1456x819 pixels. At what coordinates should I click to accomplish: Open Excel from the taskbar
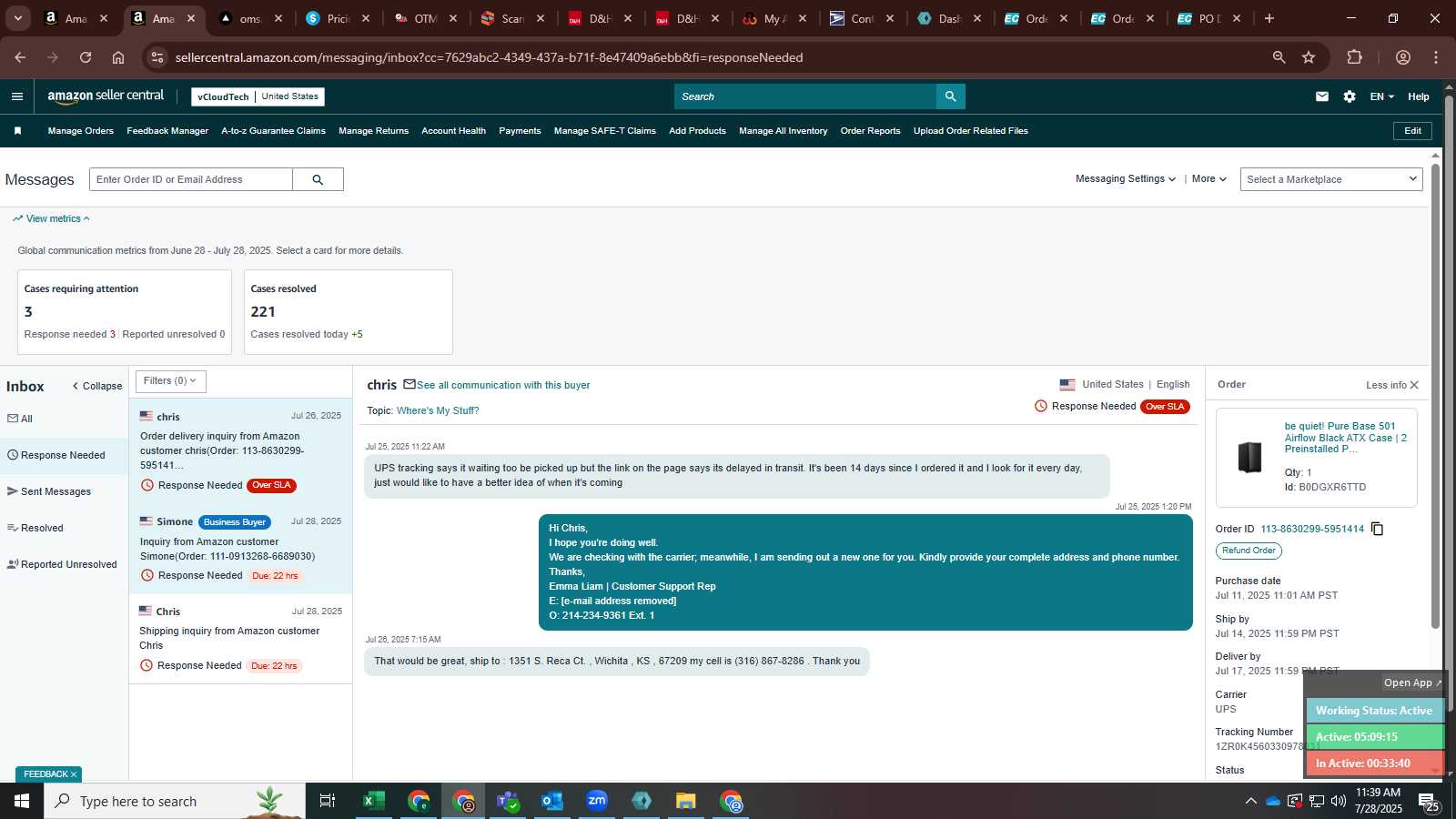(x=373, y=801)
